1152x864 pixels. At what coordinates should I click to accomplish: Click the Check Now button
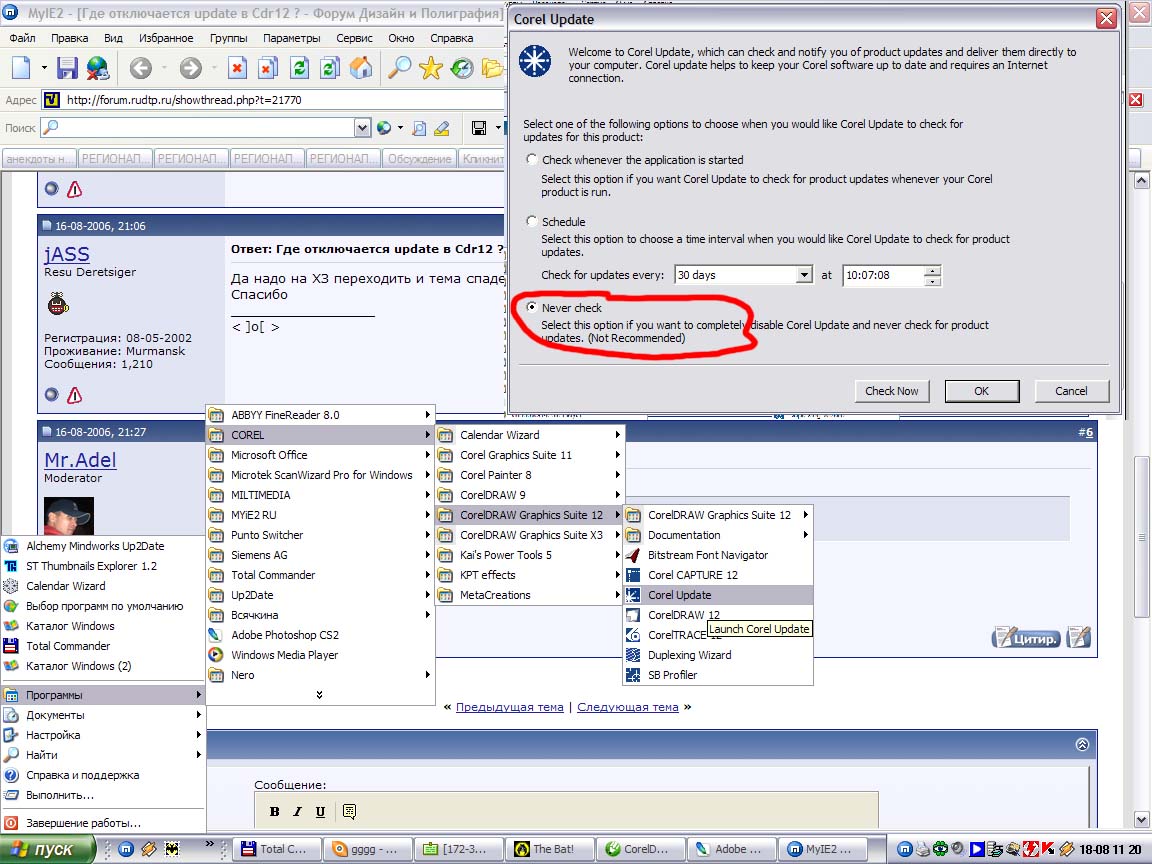tap(892, 391)
